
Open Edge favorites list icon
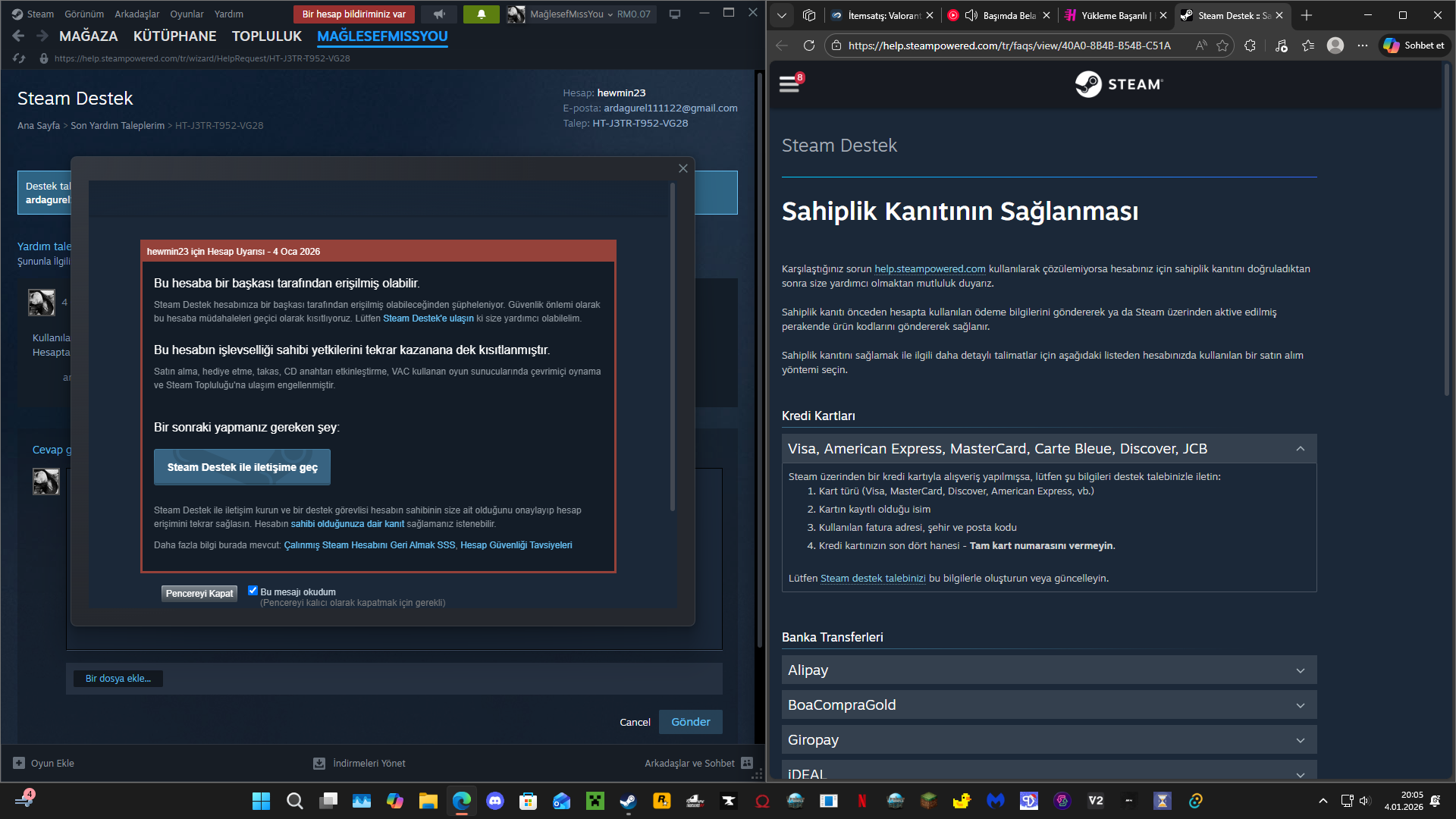[1308, 45]
